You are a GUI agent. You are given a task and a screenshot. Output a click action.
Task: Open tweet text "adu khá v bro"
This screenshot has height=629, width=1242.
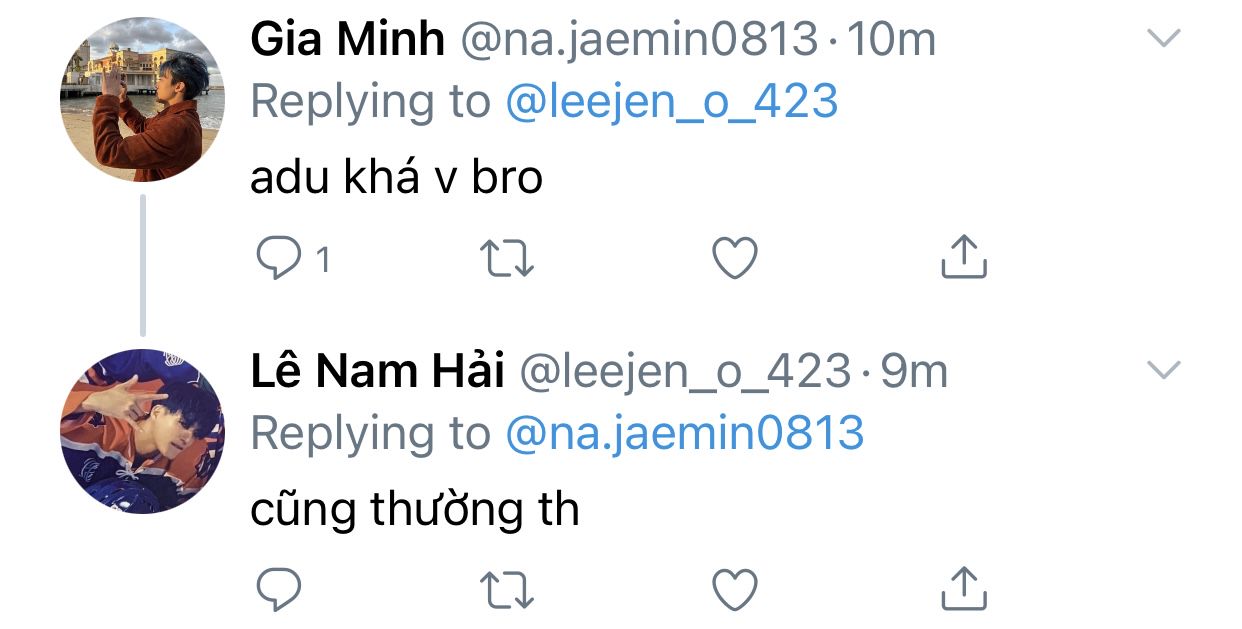click(396, 178)
